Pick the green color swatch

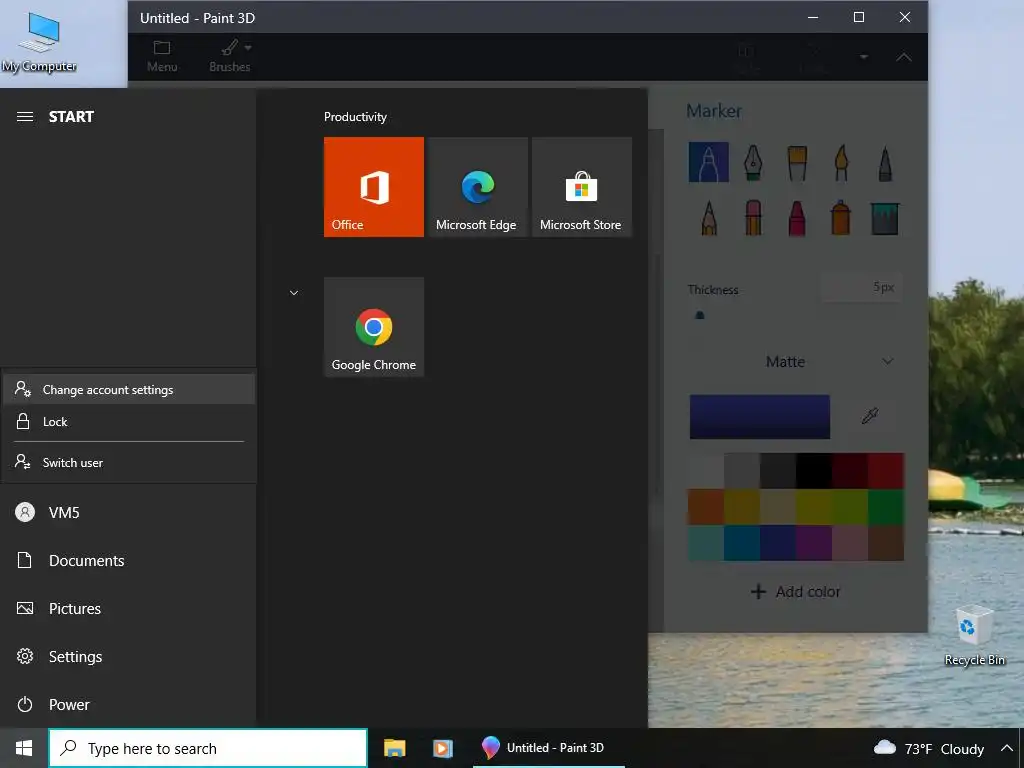click(x=886, y=507)
